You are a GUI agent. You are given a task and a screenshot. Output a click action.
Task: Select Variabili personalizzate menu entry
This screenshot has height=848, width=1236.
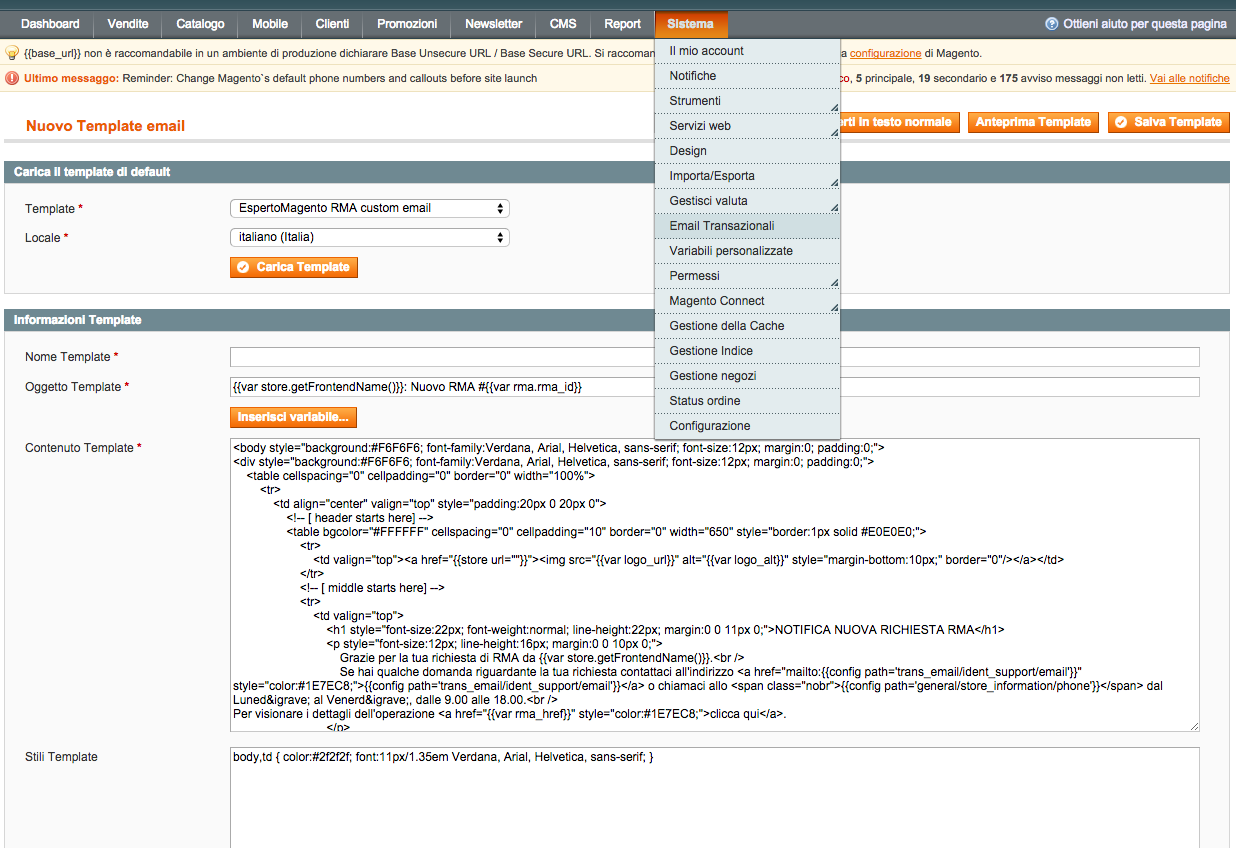tap(747, 251)
